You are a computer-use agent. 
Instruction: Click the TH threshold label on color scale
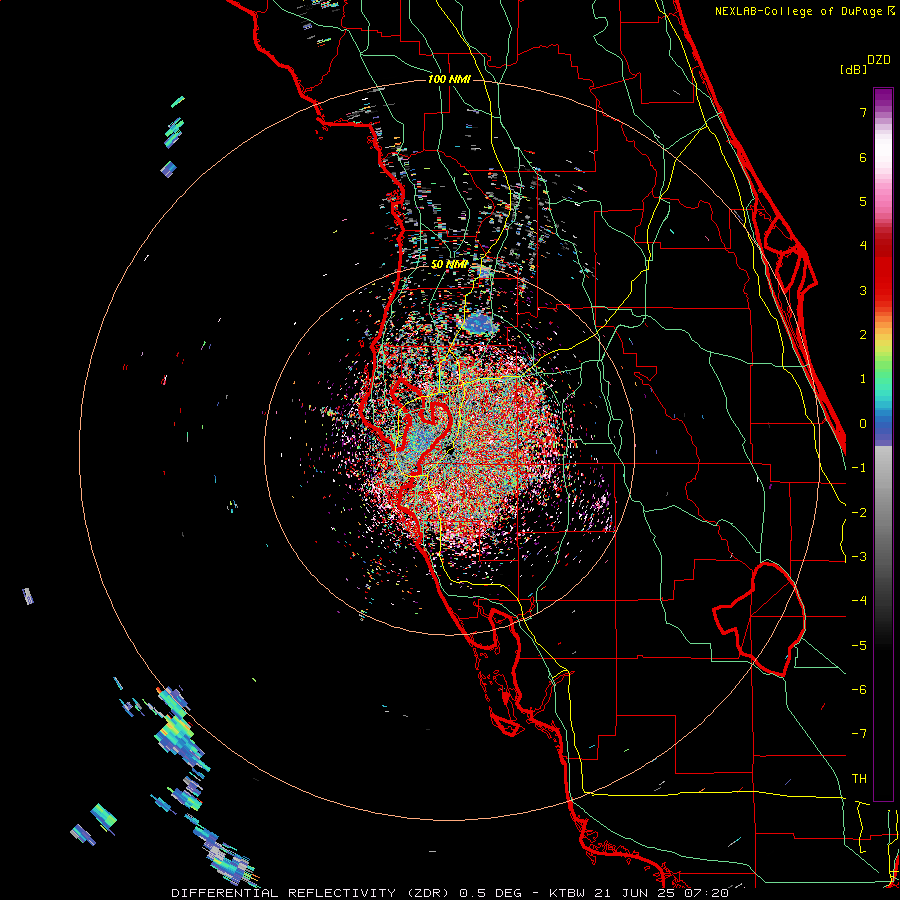859,779
